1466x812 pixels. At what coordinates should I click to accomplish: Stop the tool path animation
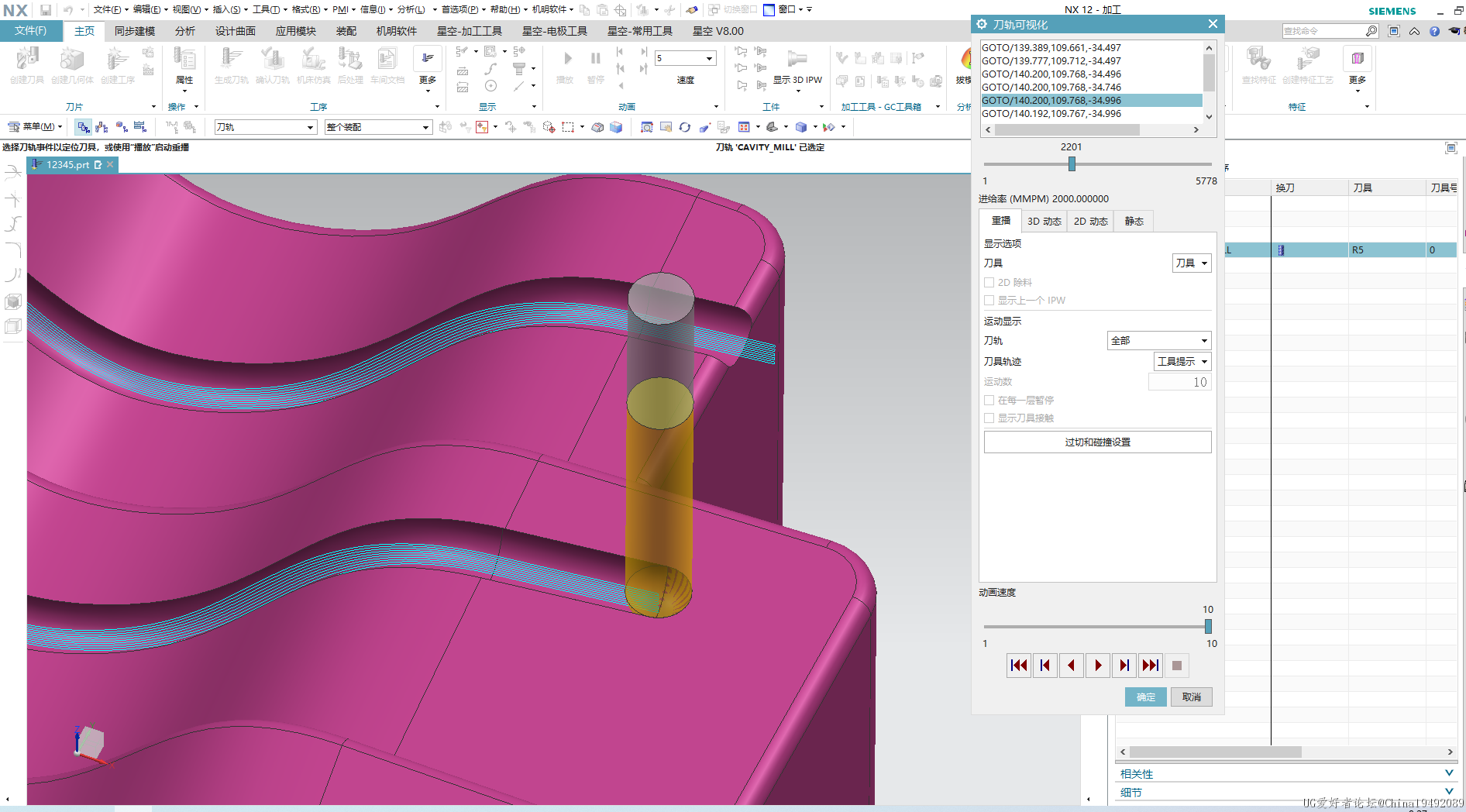pyautogui.click(x=1176, y=666)
